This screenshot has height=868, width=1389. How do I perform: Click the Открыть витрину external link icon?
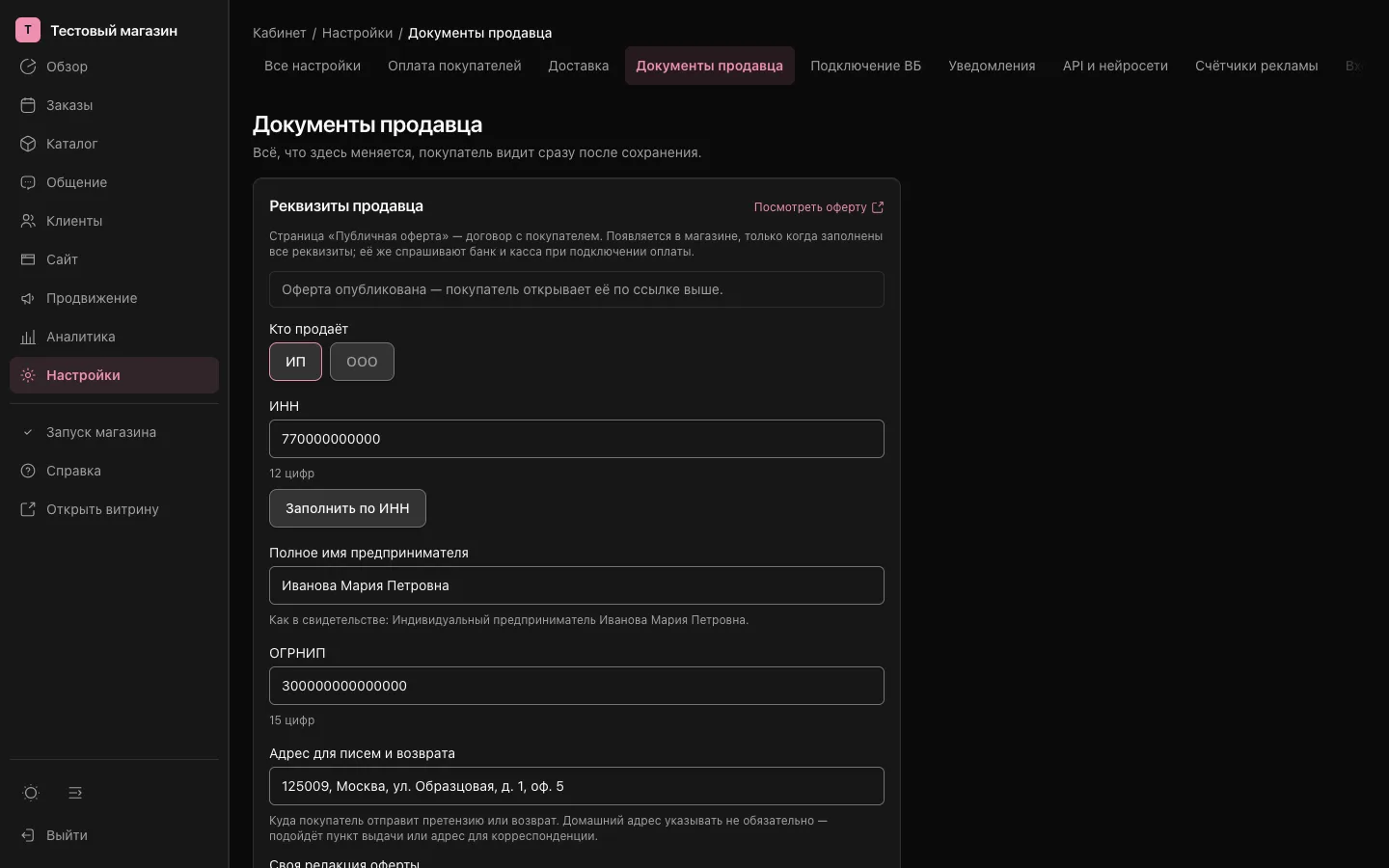[x=28, y=509]
